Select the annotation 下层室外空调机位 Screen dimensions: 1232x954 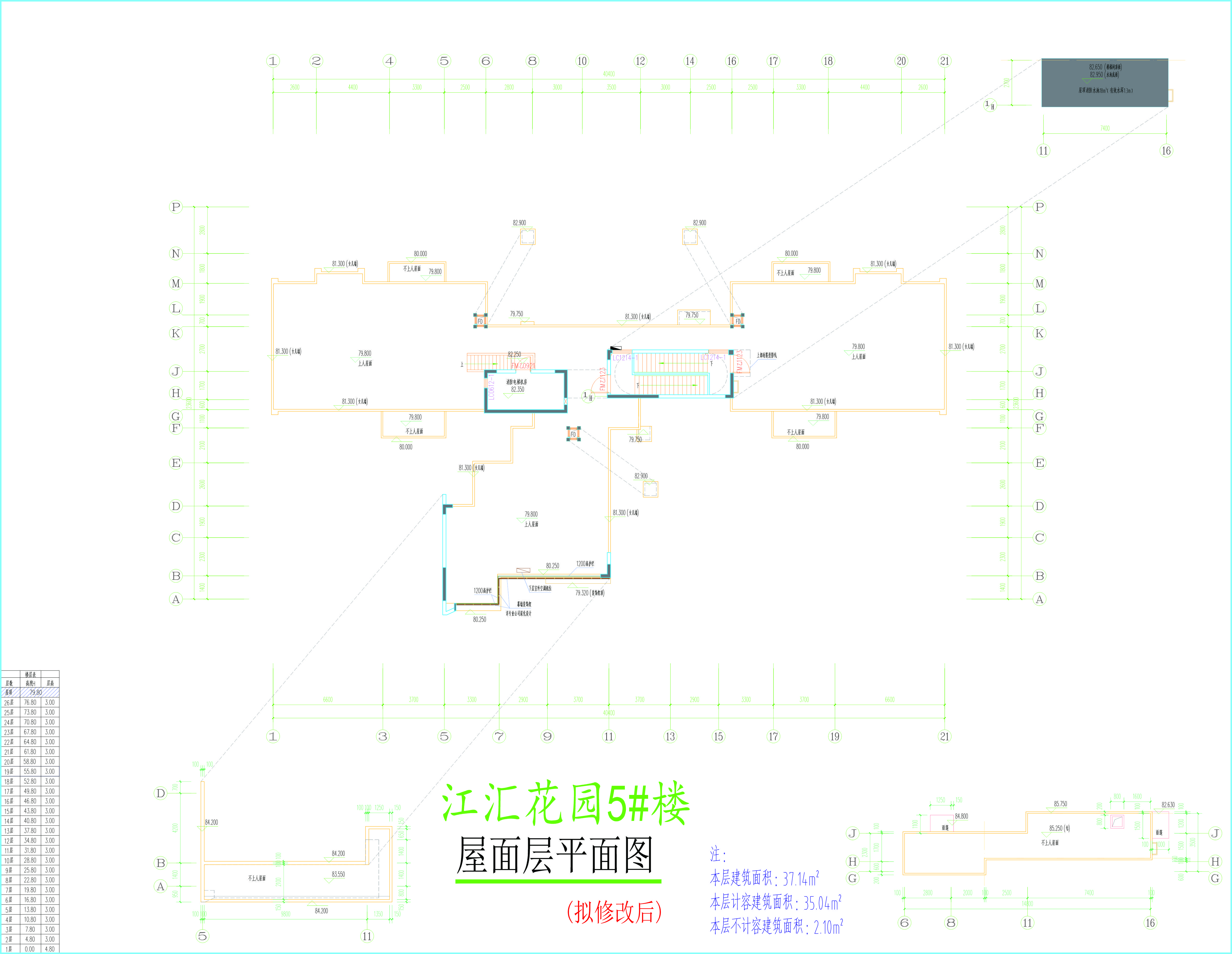540,588
